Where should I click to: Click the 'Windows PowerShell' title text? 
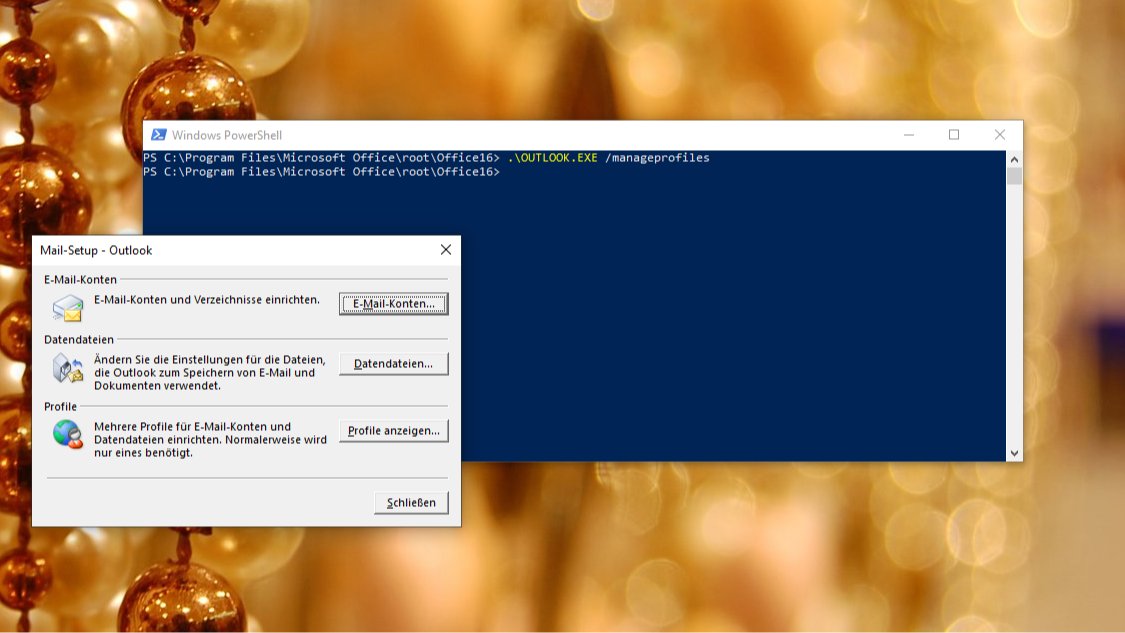[x=227, y=135]
